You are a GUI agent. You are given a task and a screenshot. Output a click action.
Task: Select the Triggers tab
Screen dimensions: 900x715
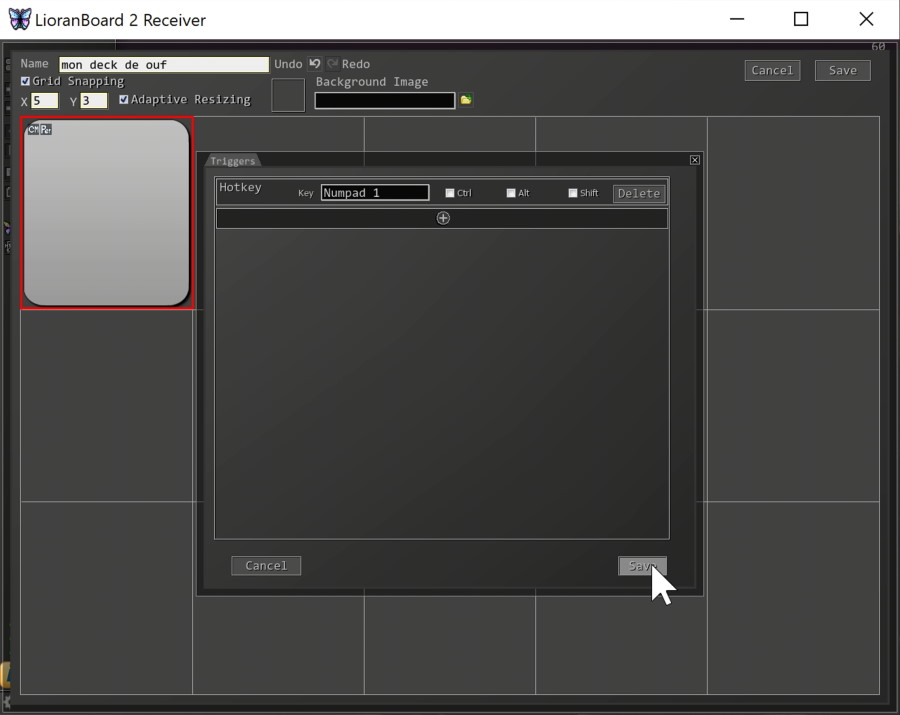[x=233, y=161]
